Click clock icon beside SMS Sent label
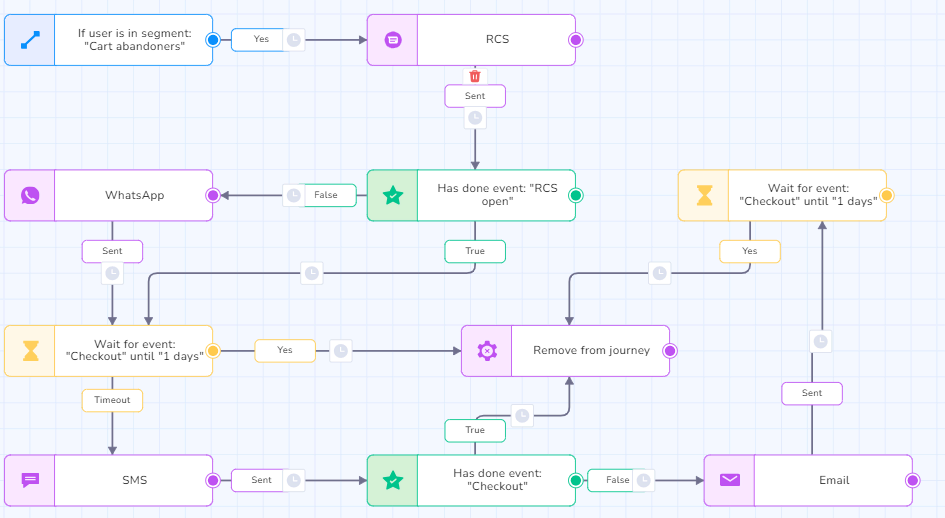This screenshot has height=518, width=945. (x=293, y=480)
